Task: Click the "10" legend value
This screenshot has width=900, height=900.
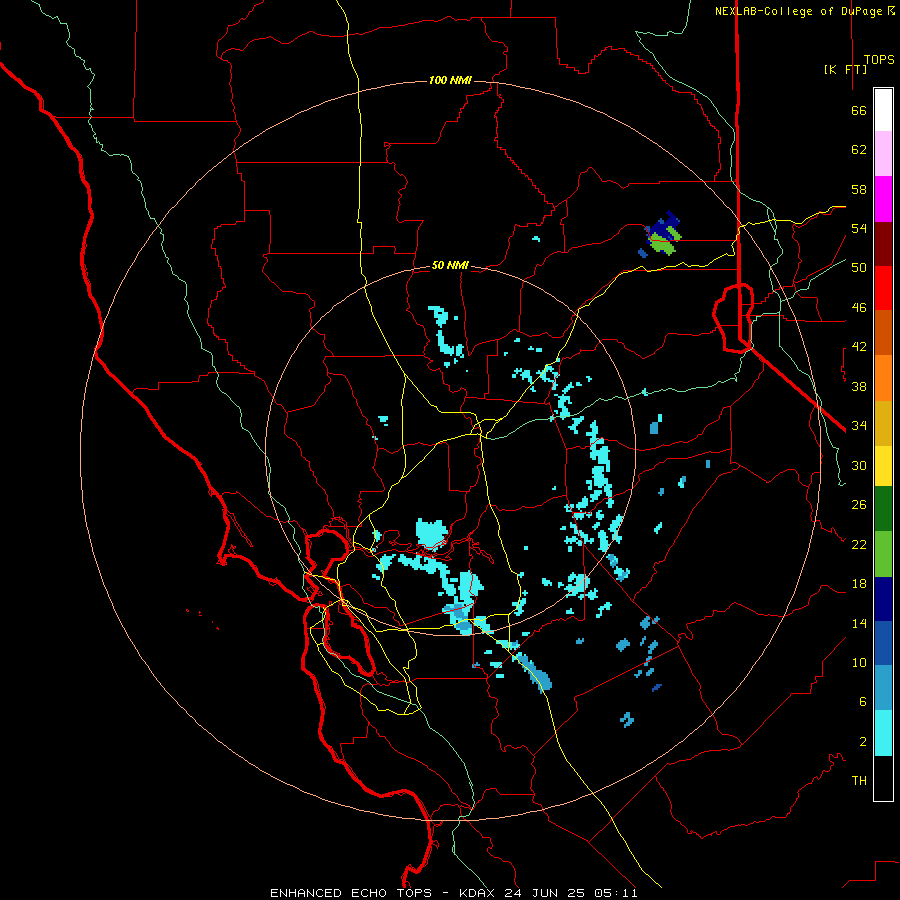Action: pyautogui.click(x=859, y=663)
